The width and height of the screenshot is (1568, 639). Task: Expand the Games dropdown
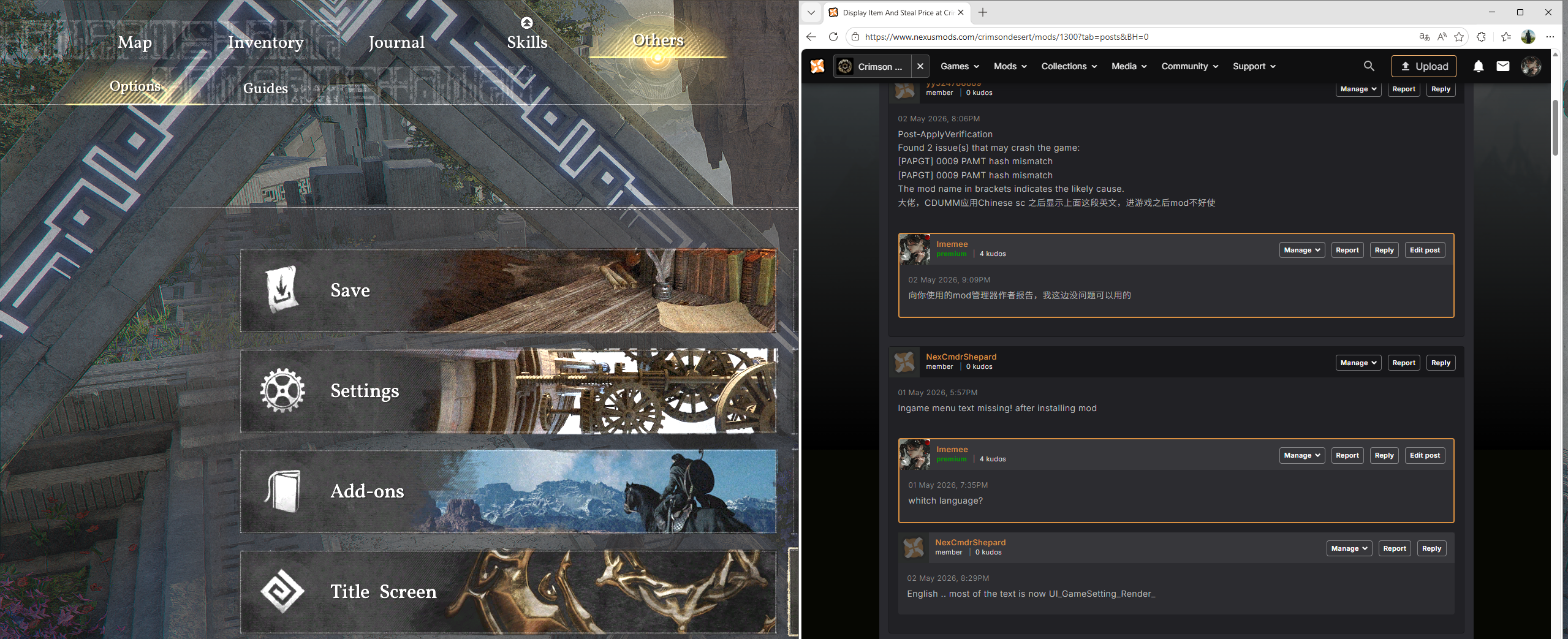(960, 66)
